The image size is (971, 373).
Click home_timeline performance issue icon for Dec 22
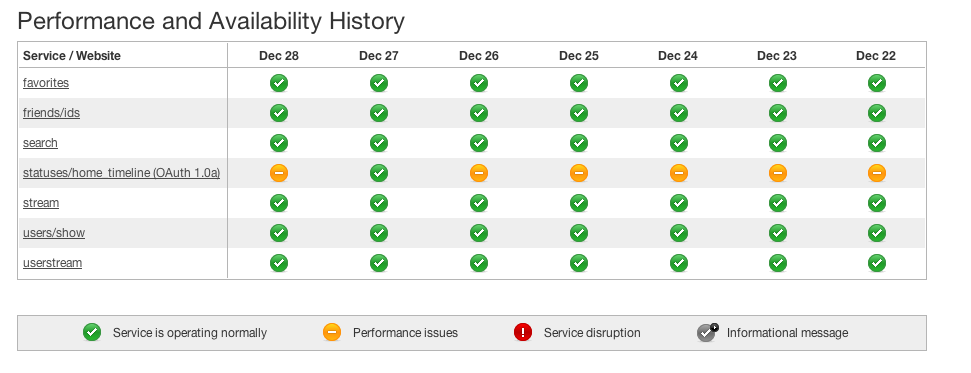(877, 173)
